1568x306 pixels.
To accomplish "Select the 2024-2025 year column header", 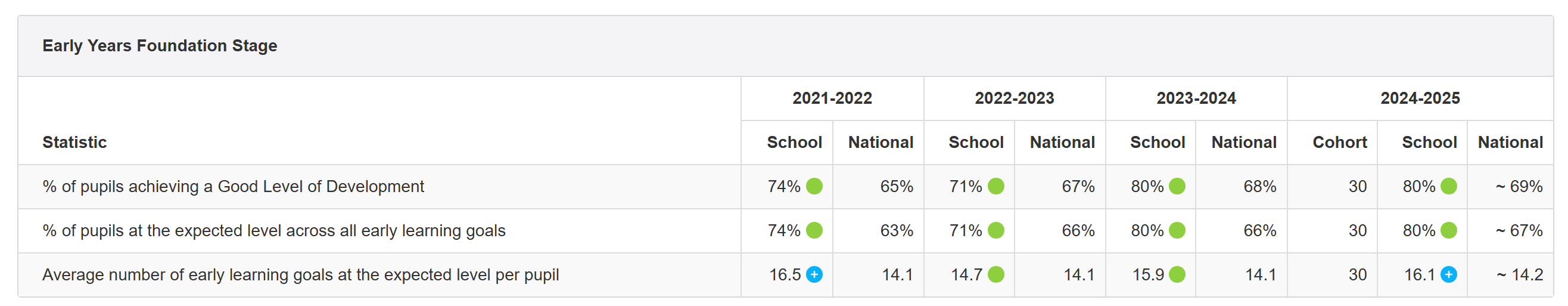I will click(x=1420, y=98).
